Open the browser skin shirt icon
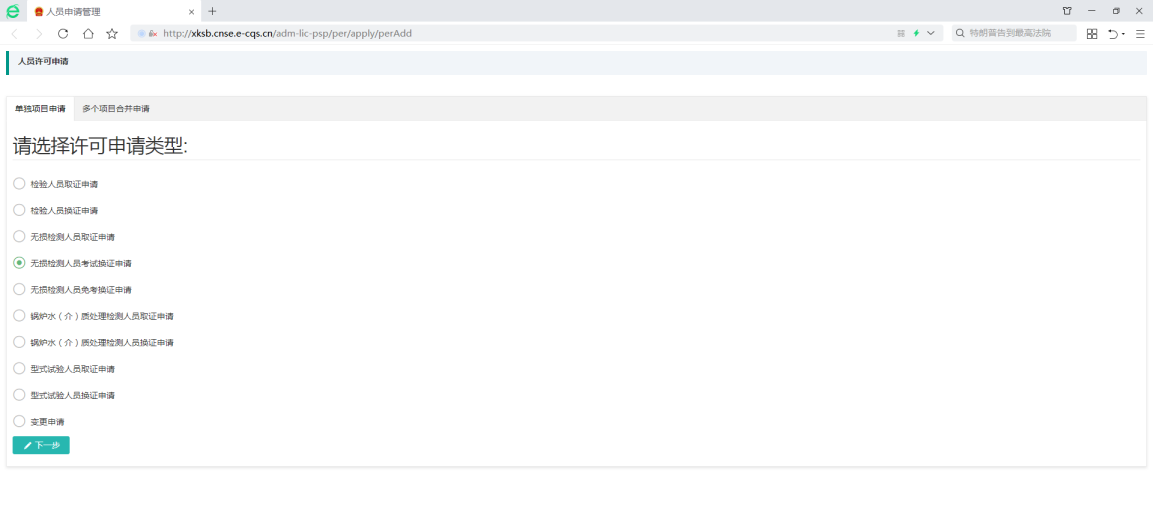Image resolution: width=1153 pixels, height=528 pixels. [1067, 11]
